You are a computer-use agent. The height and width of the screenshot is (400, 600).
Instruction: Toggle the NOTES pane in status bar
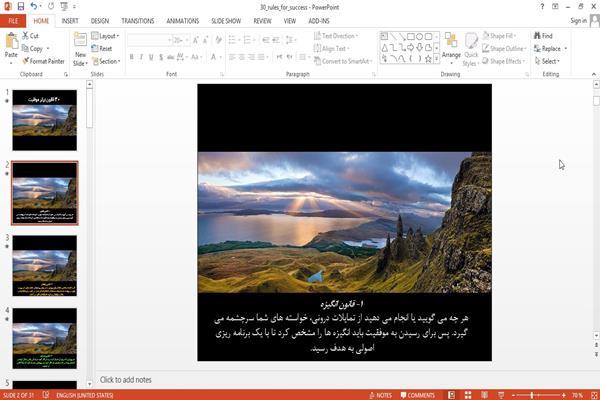tap(380, 395)
